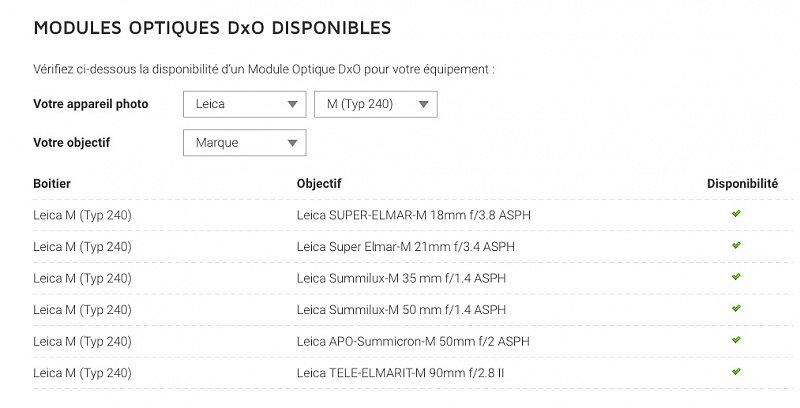Viewport: 800px width, 408px height.
Task: Click the Votre objectif label
Action: click(x=72, y=143)
